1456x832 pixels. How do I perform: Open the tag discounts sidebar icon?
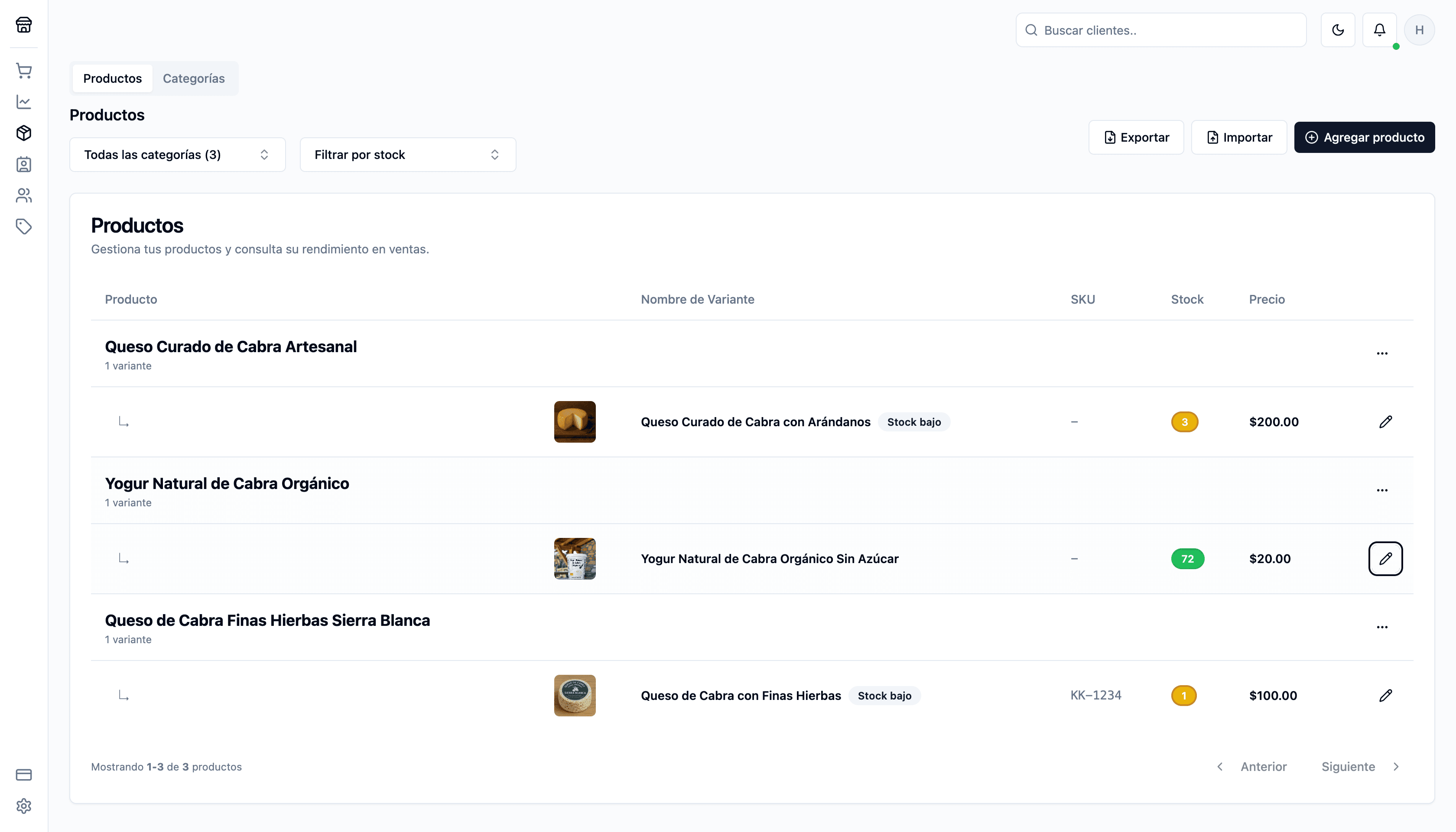coord(23,227)
